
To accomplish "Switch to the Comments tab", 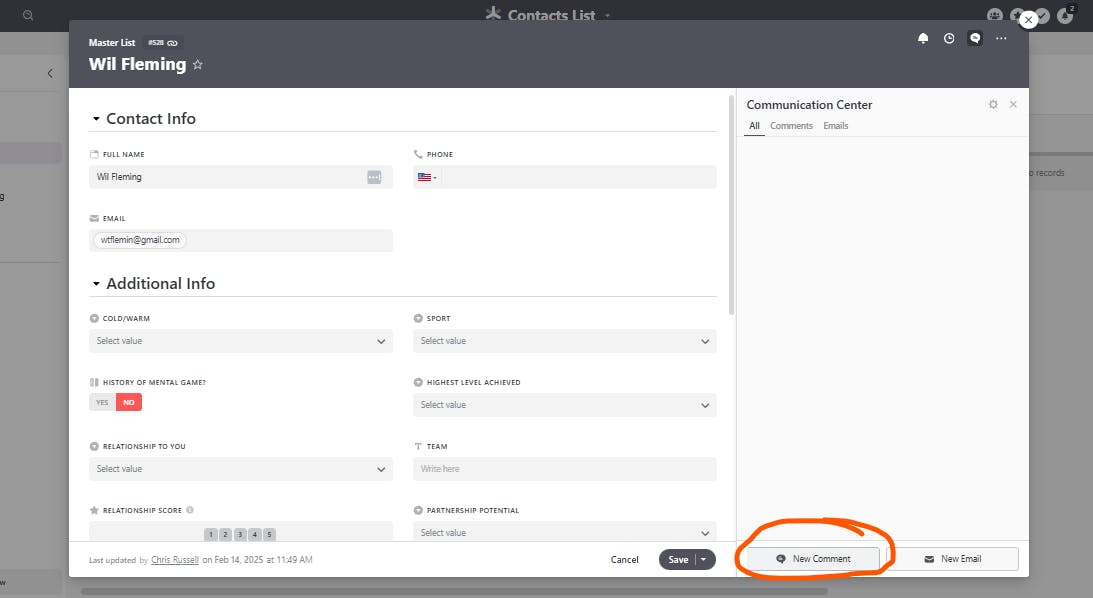I will (791, 126).
